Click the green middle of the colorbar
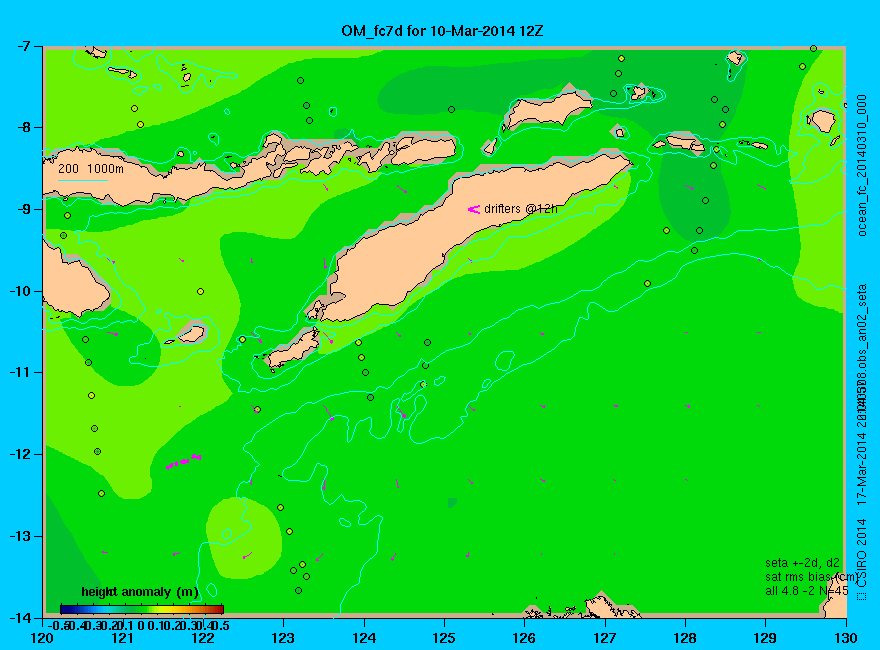 [142, 609]
